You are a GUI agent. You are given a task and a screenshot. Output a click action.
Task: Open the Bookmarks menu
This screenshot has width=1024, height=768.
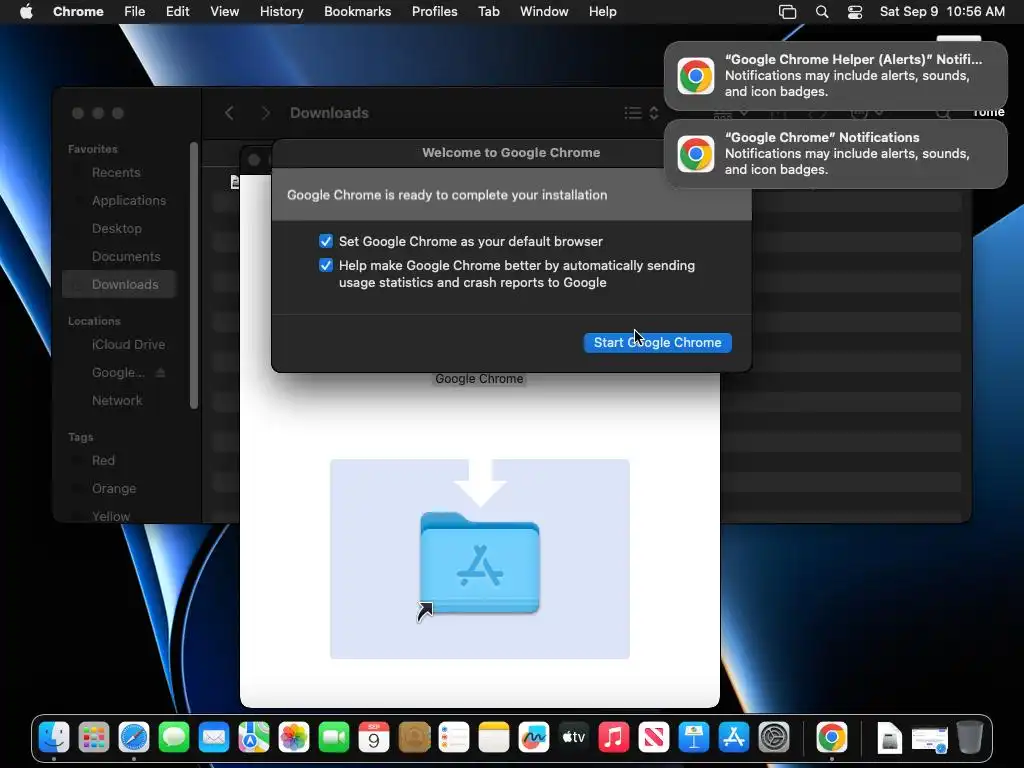click(x=358, y=12)
